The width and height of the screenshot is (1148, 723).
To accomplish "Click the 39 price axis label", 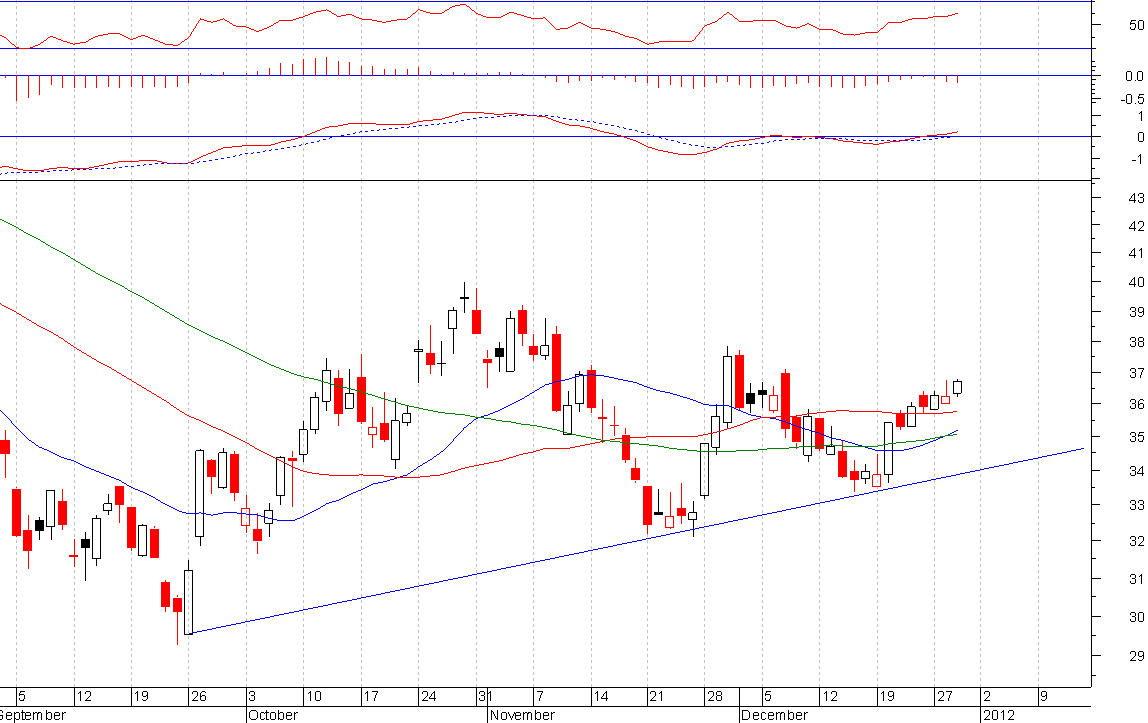I will pyautogui.click(x=1136, y=312).
